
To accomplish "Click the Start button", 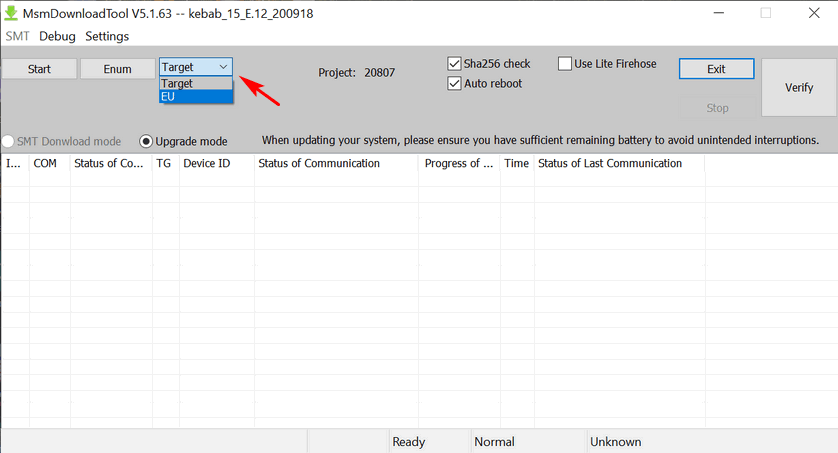I will tap(39, 69).
